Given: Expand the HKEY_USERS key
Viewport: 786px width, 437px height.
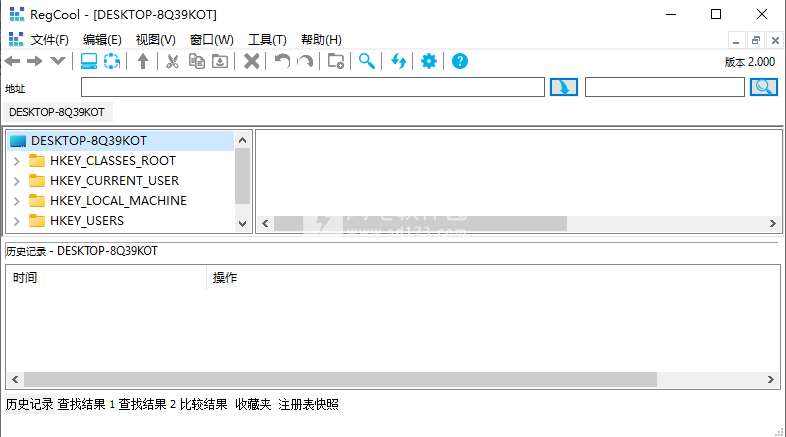Looking at the screenshot, I should [x=17, y=221].
